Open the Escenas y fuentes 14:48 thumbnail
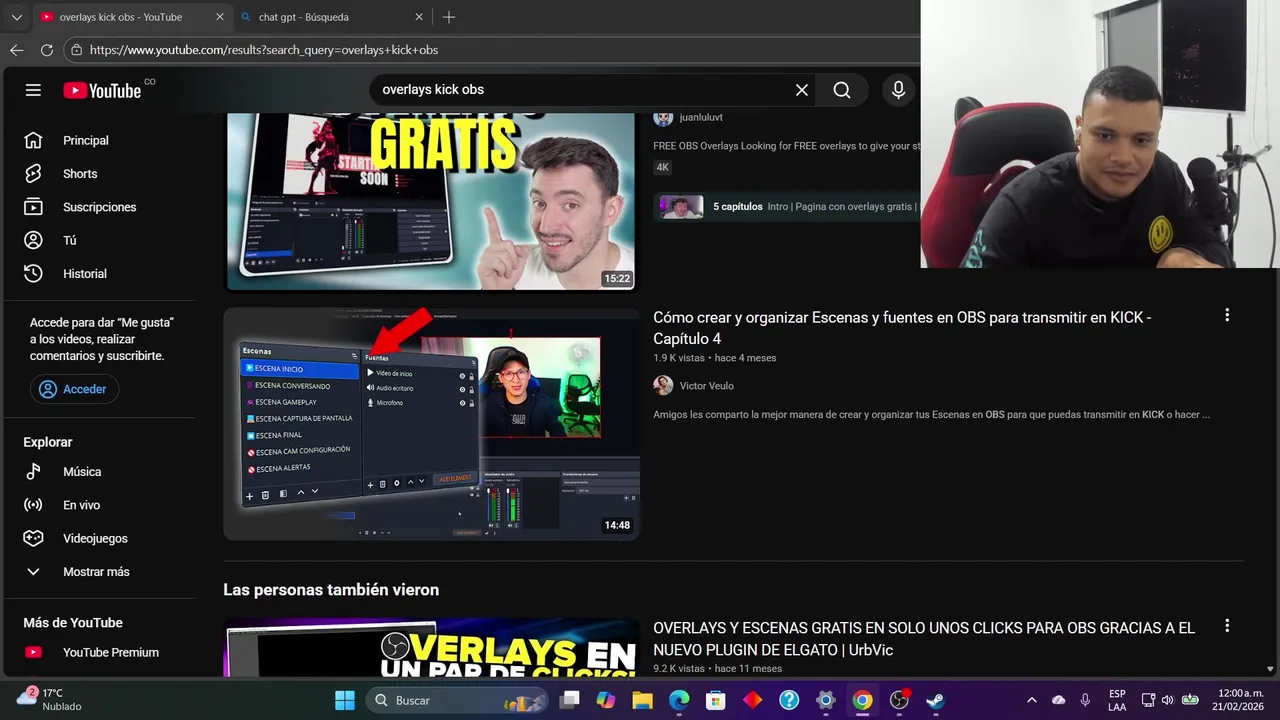The height and width of the screenshot is (720, 1280). (x=431, y=424)
